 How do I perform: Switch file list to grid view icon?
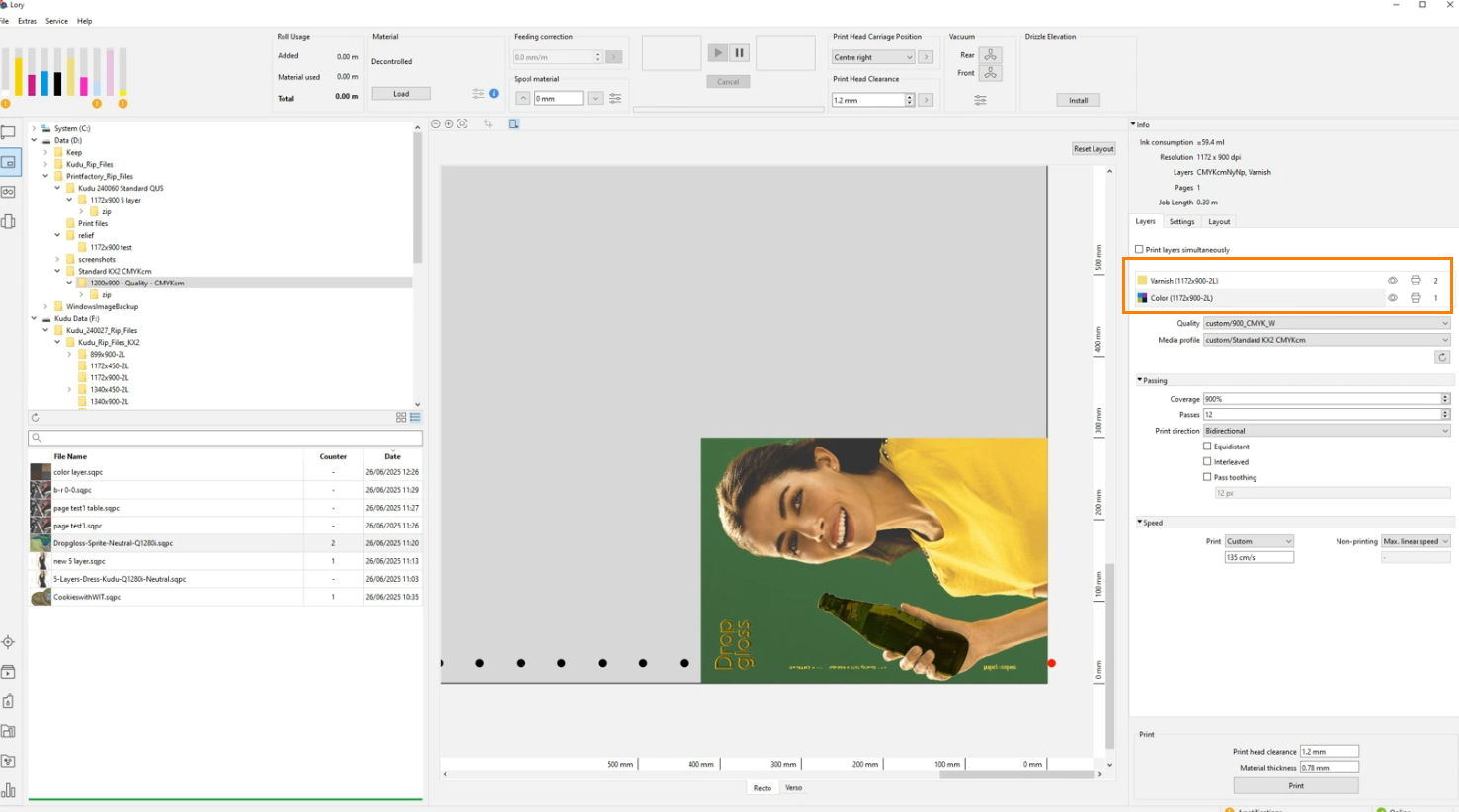click(401, 418)
